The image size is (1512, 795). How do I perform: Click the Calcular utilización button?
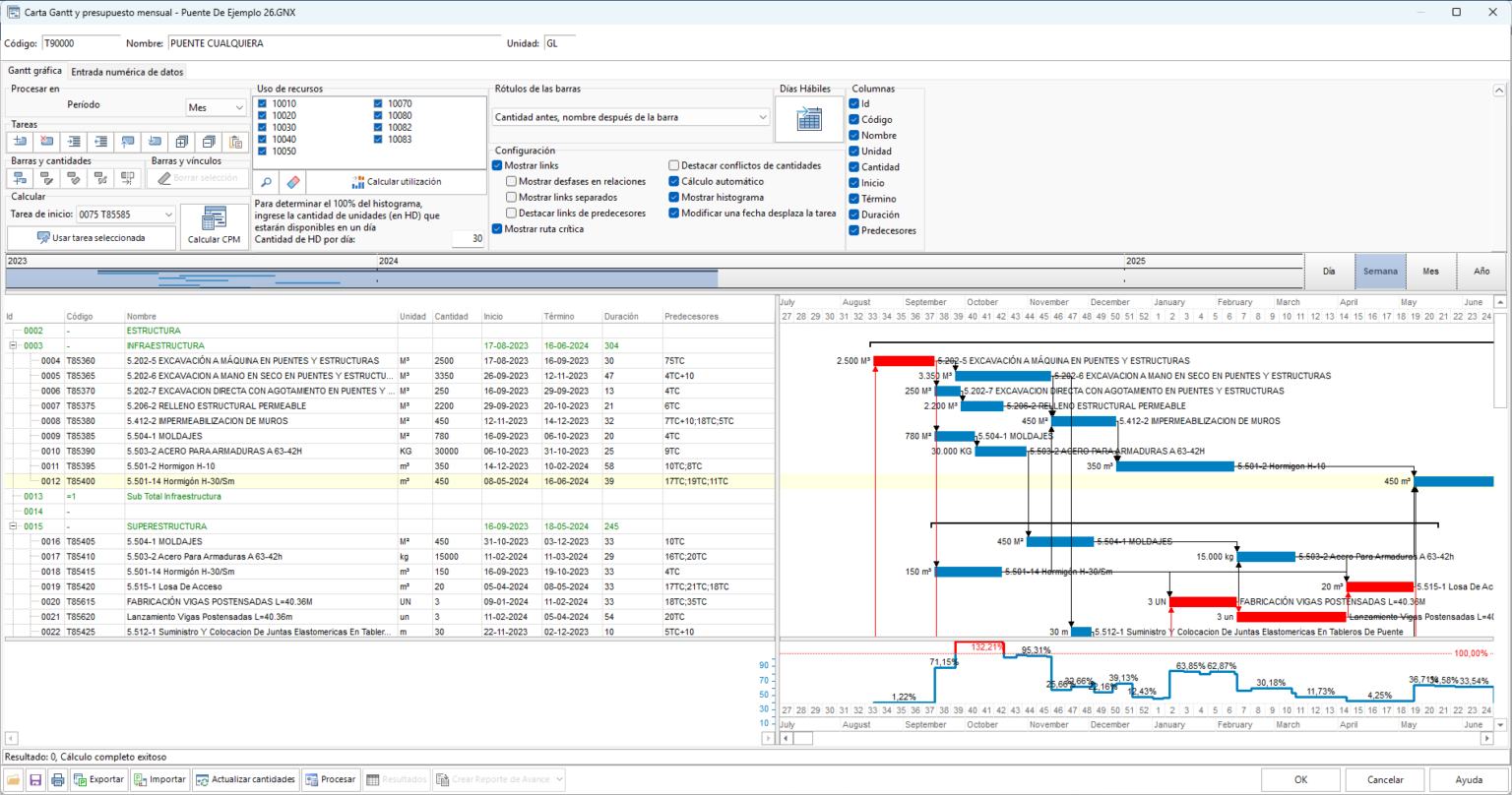[398, 182]
